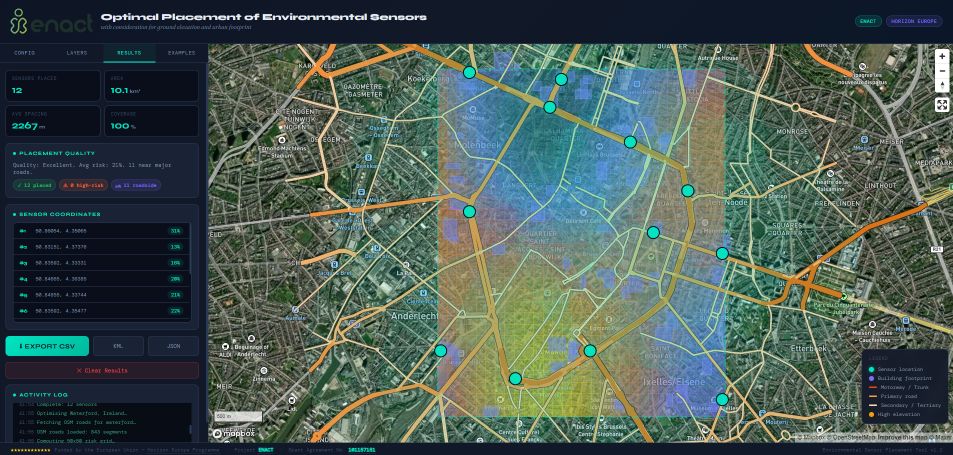Export results as JSON
This screenshot has width=953, height=455.
(x=173, y=346)
